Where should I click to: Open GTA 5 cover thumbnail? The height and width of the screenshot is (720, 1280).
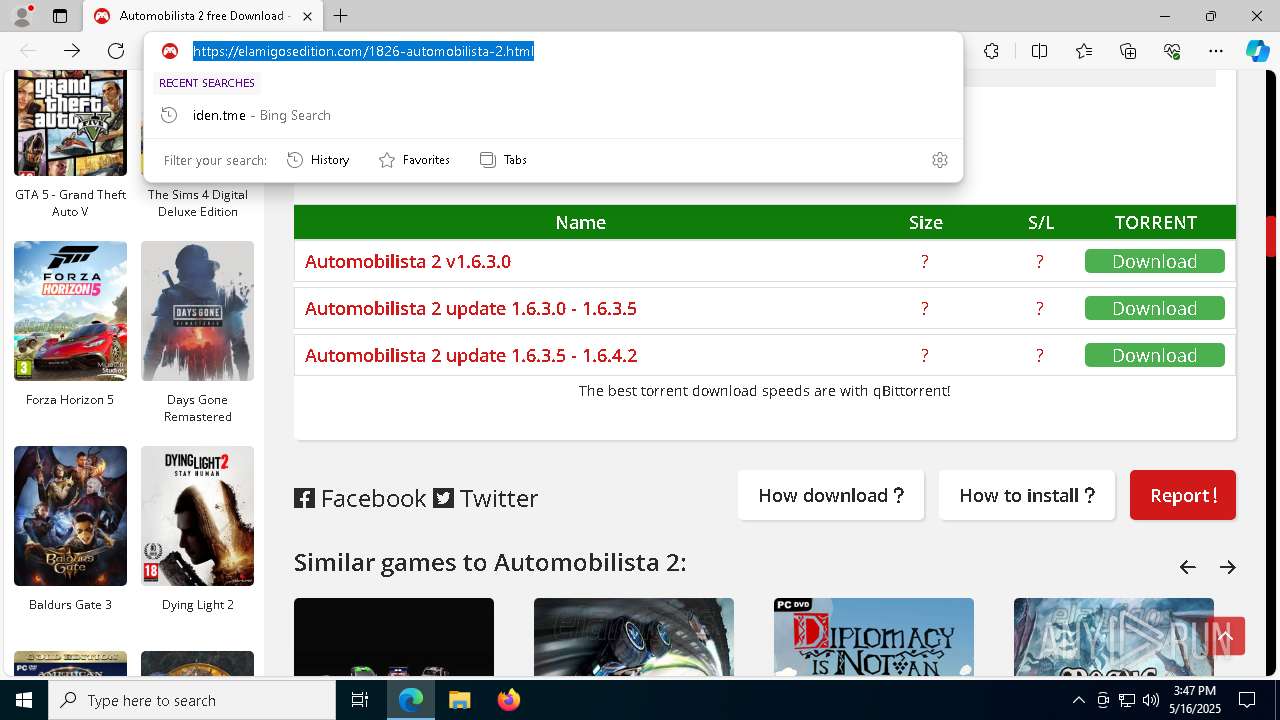point(70,123)
